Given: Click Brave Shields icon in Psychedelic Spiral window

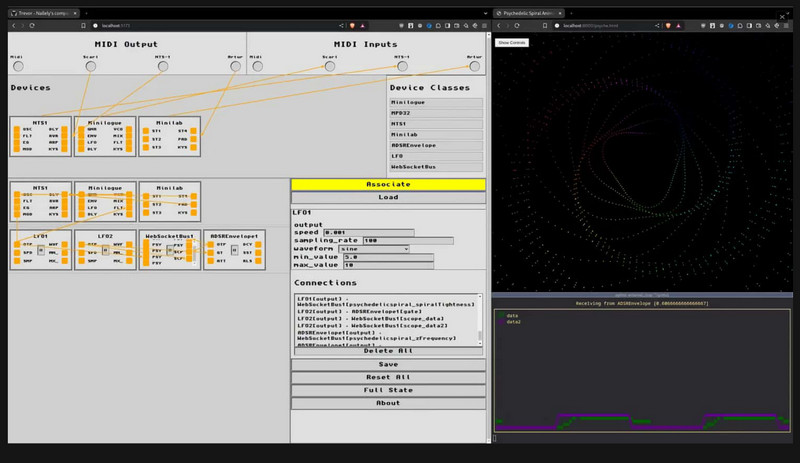Looking at the screenshot, I should click(668, 26).
